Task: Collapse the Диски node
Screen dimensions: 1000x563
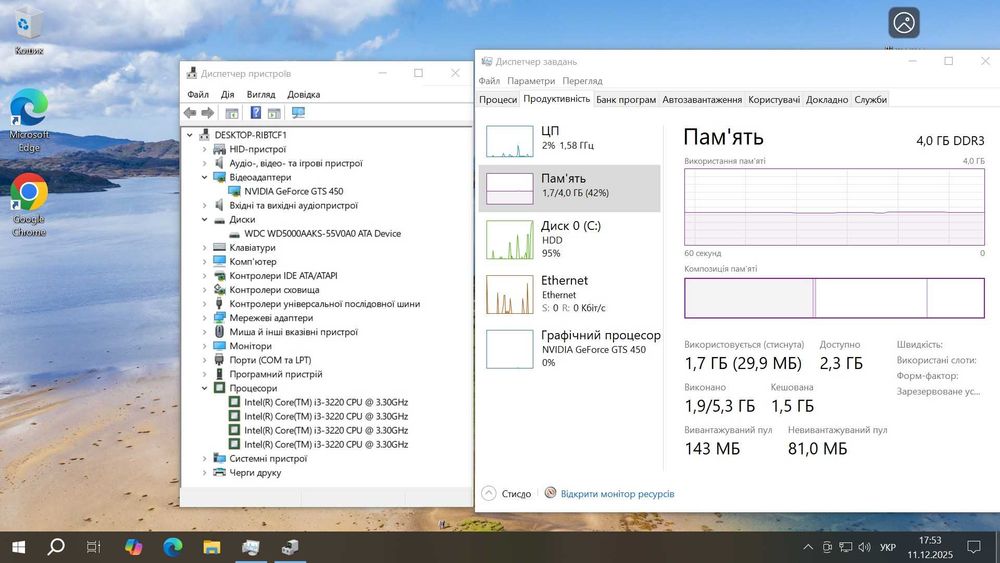Action: [204, 219]
